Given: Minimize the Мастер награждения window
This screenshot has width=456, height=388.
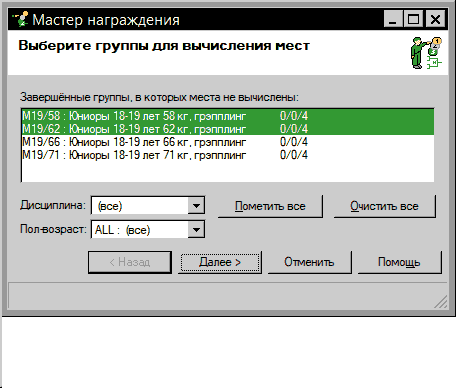Looking at the screenshot, I should pyautogui.click(x=393, y=19).
